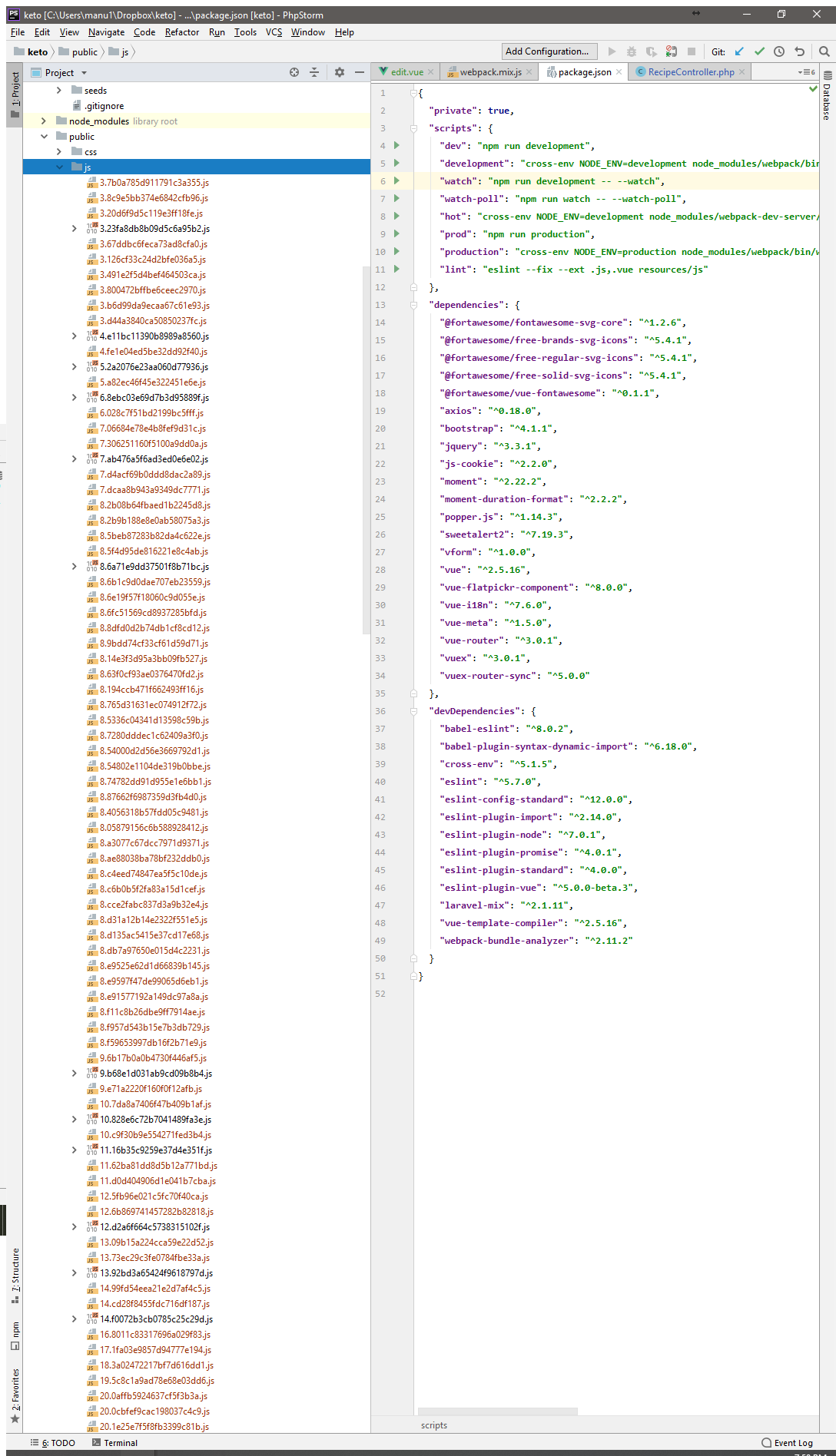The image size is (836, 1456).
Task: Click Git Update Project blue arrow
Action: point(739,51)
